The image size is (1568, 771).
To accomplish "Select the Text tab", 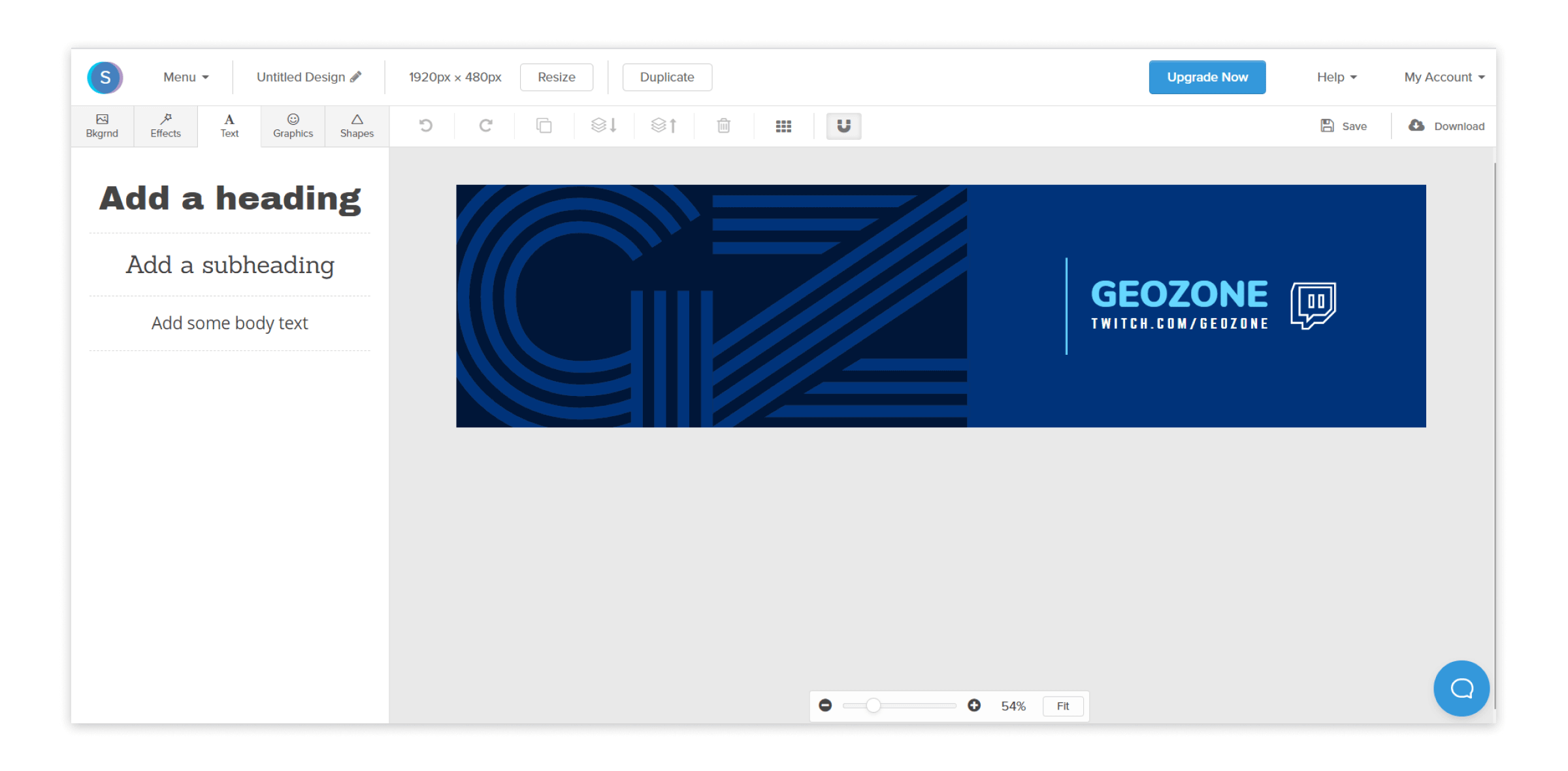I will tap(229, 126).
